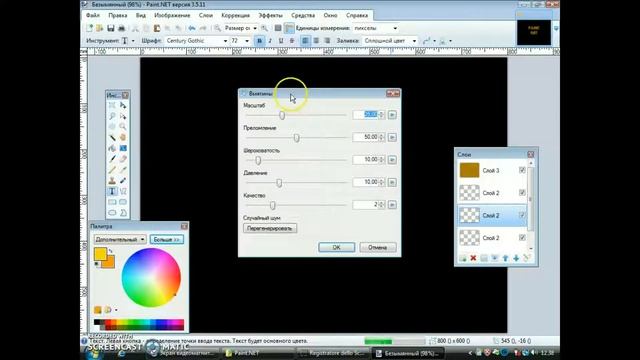
Task: Toggle visibility of highlighted Слой 2 layer
Action: [x=522, y=215]
